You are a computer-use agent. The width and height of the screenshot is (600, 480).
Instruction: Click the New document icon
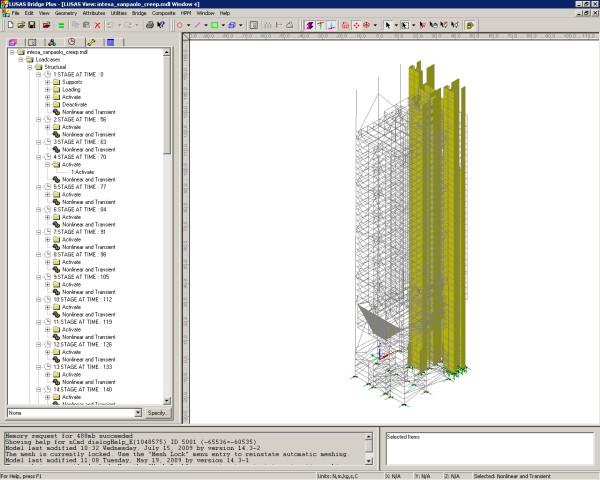click(8, 23)
